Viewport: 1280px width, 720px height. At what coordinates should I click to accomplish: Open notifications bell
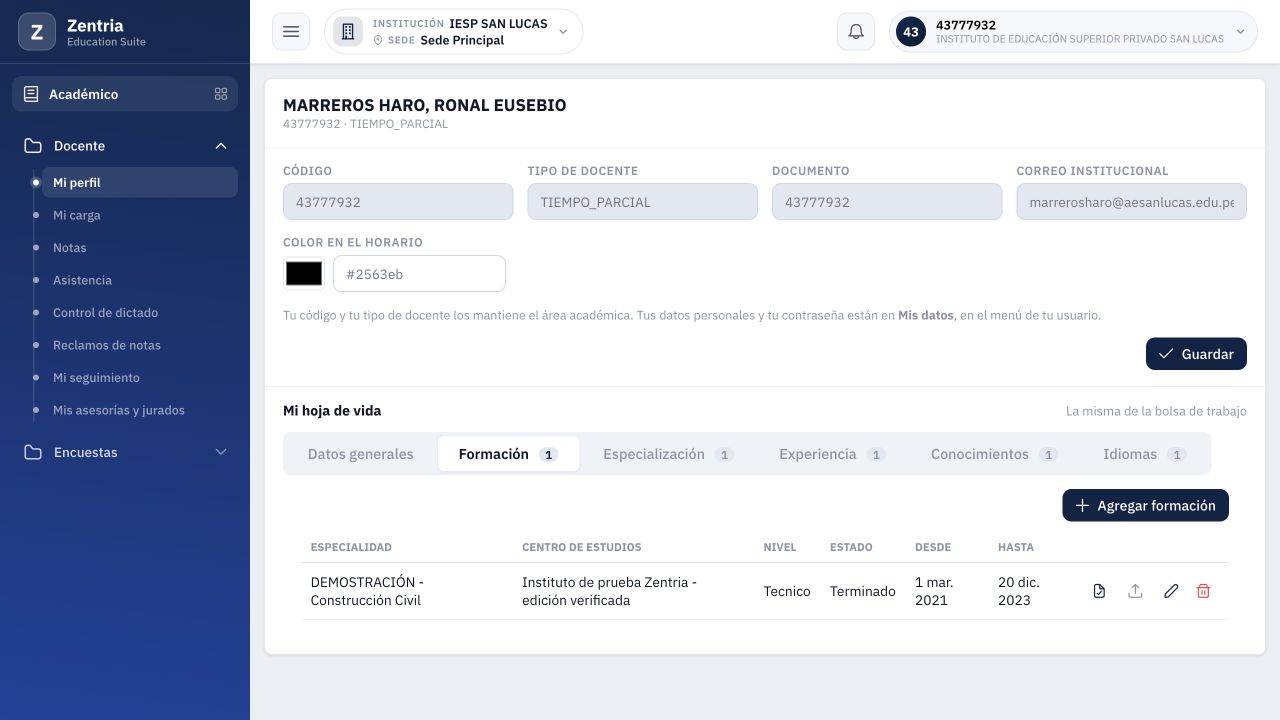856,32
